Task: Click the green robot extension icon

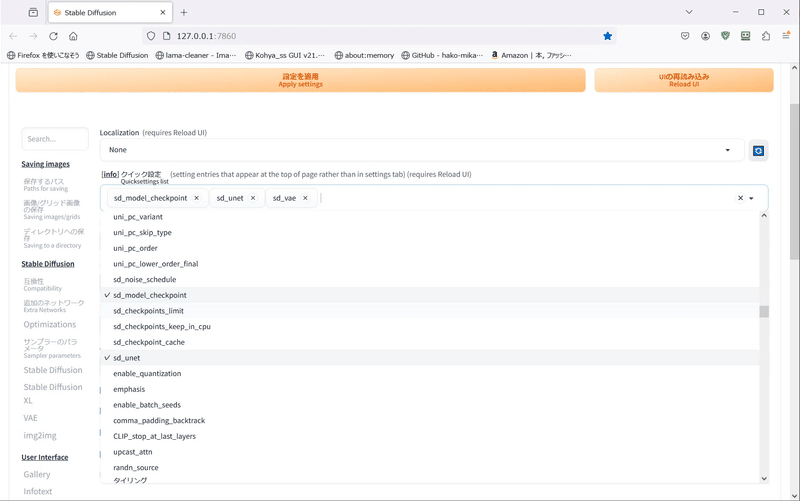Action: click(x=745, y=36)
